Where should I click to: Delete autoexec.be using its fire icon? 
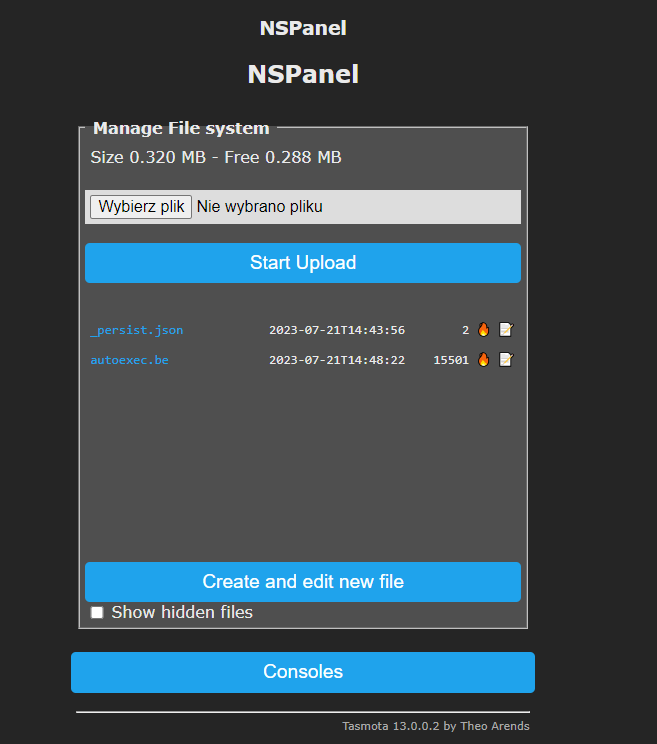(484, 360)
